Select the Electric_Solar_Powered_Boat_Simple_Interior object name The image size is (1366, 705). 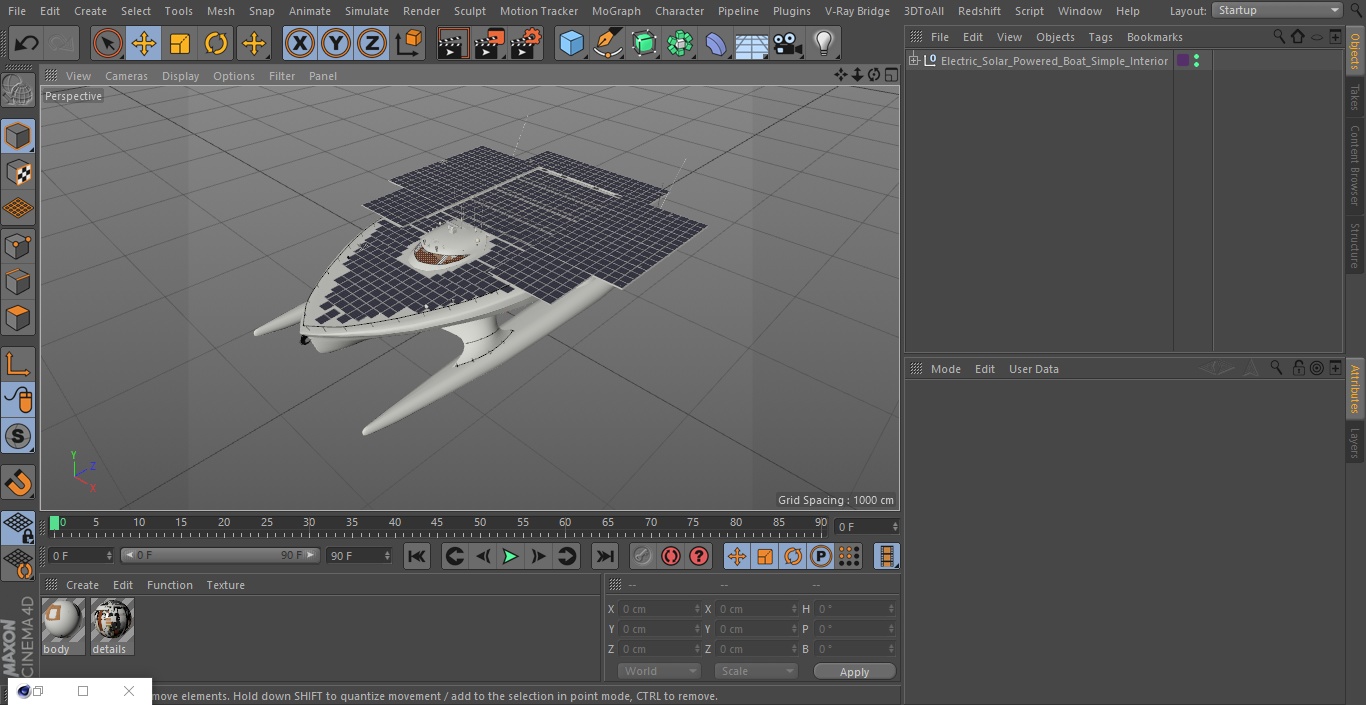(1054, 61)
